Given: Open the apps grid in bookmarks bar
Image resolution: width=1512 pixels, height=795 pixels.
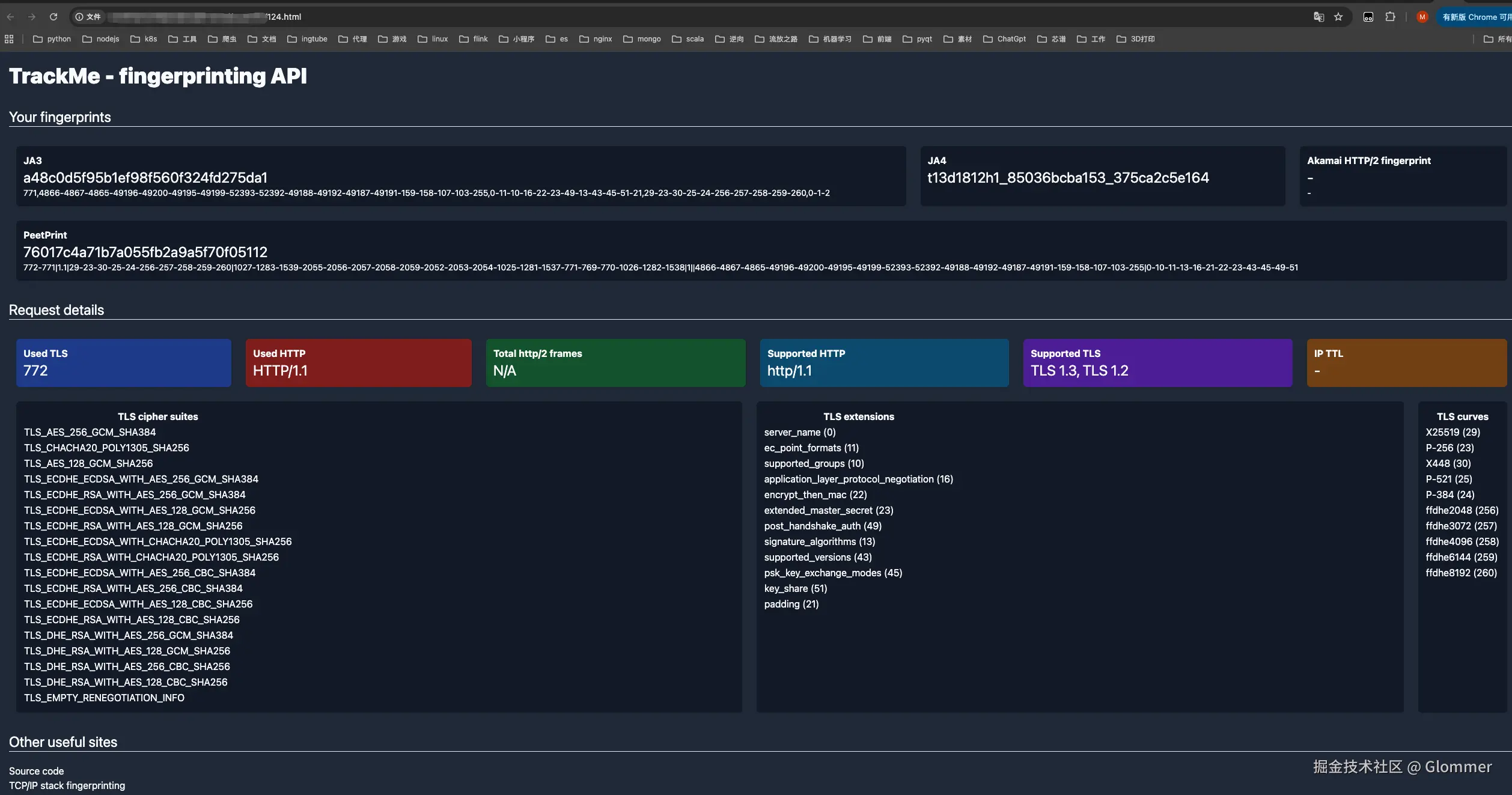Looking at the screenshot, I should tap(9, 39).
